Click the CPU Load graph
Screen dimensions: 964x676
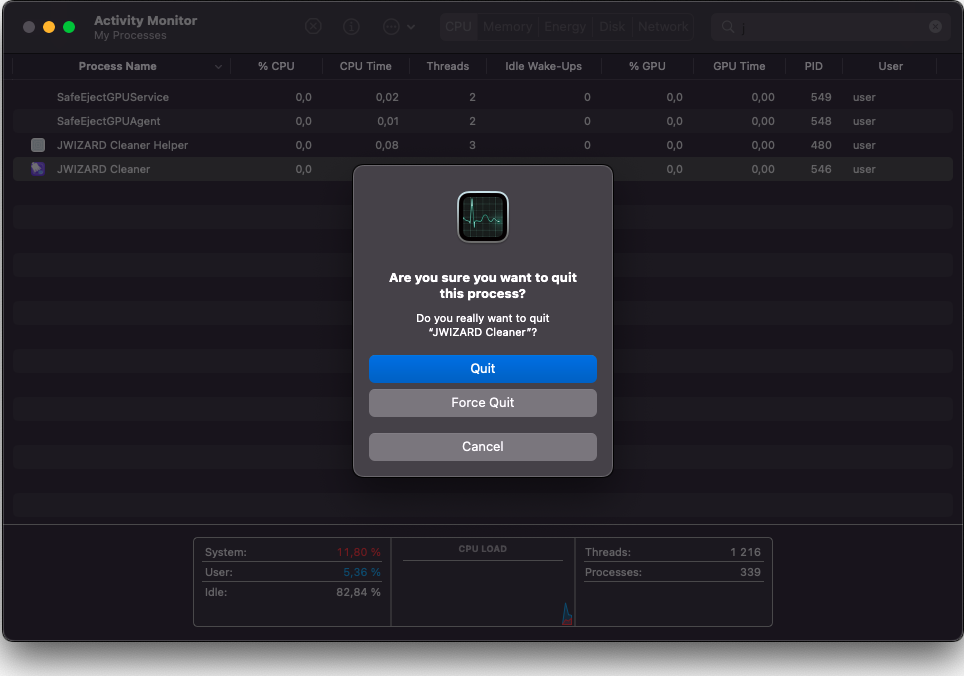(x=483, y=590)
